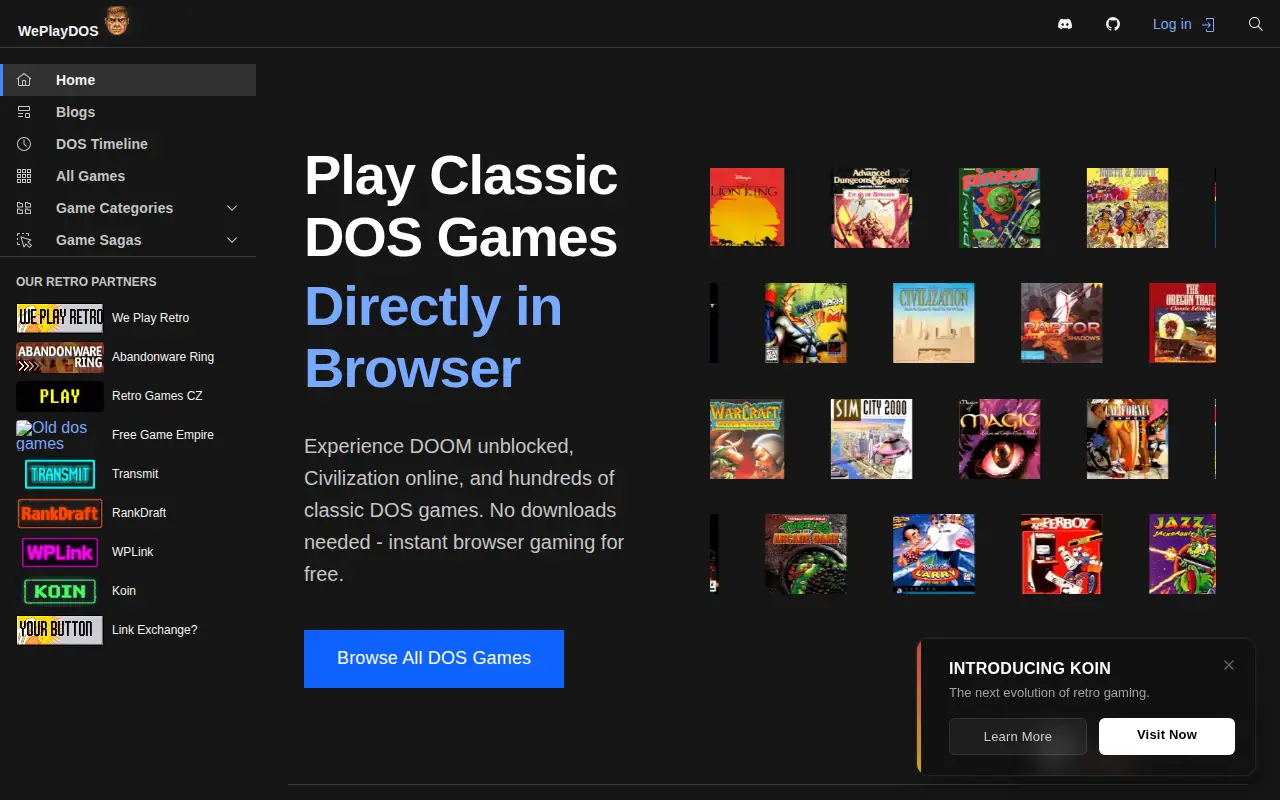Open the We Play Retro text link
1280x800 pixels.
pos(150,318)
